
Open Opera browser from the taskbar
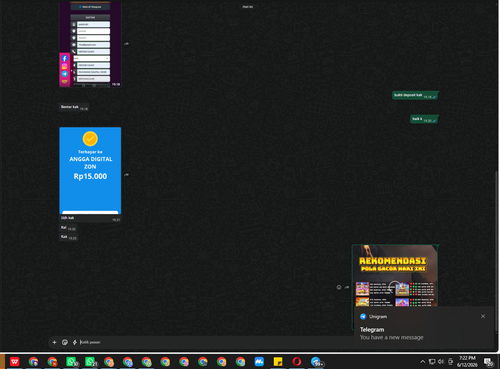[297, 362]
